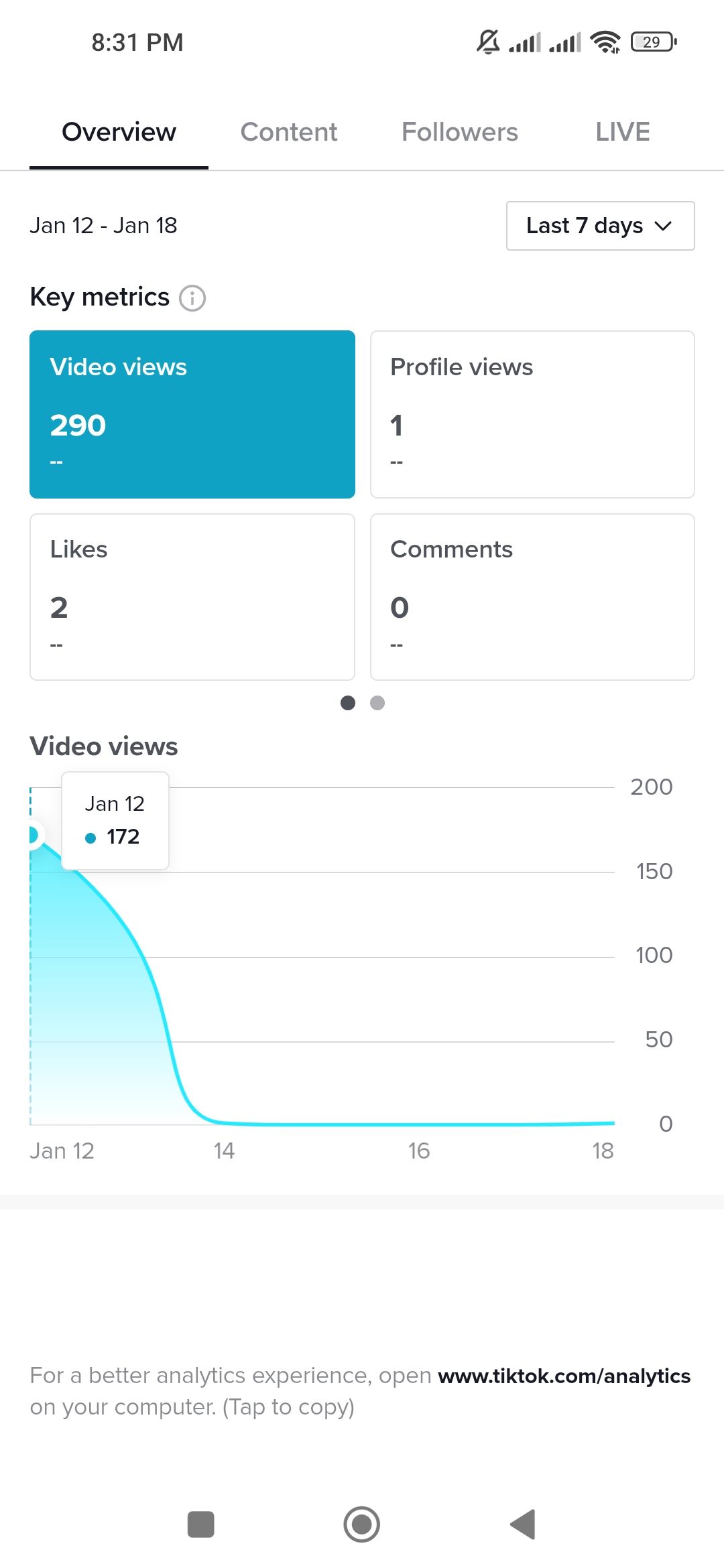The height and width of the screenshot is (1568, 724).
Task: Switch to the Content tab
Action: point(288,132)
